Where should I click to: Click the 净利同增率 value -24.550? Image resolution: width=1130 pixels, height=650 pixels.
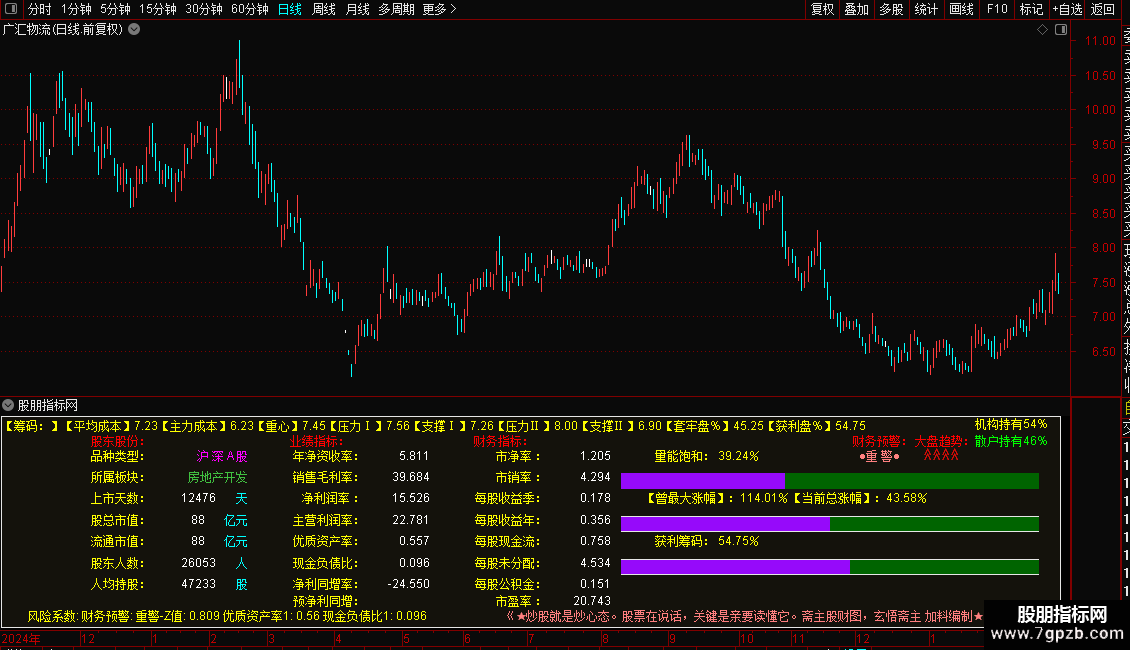click(408, 584)
